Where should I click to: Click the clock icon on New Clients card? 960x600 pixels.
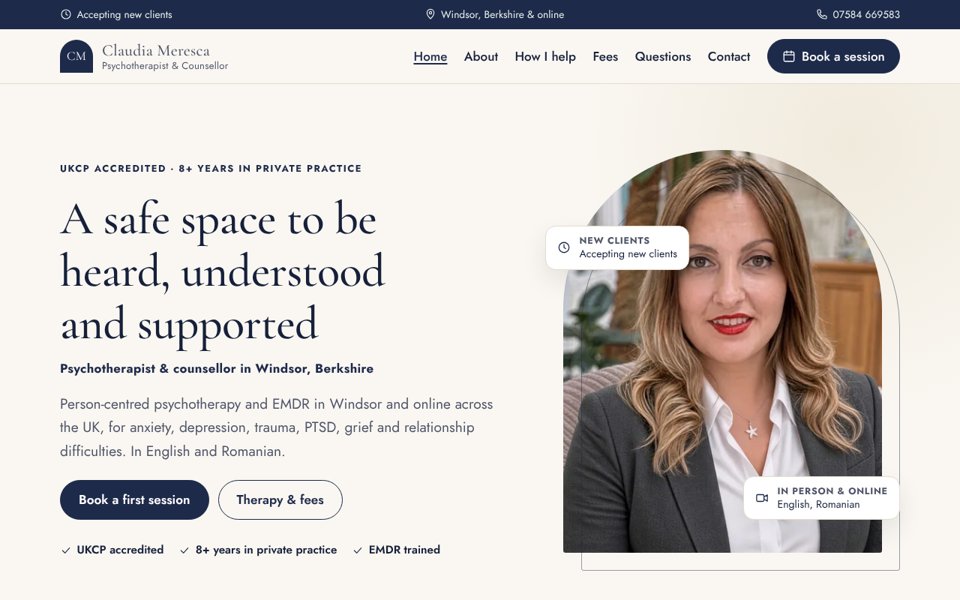click(x=564, y=247)
